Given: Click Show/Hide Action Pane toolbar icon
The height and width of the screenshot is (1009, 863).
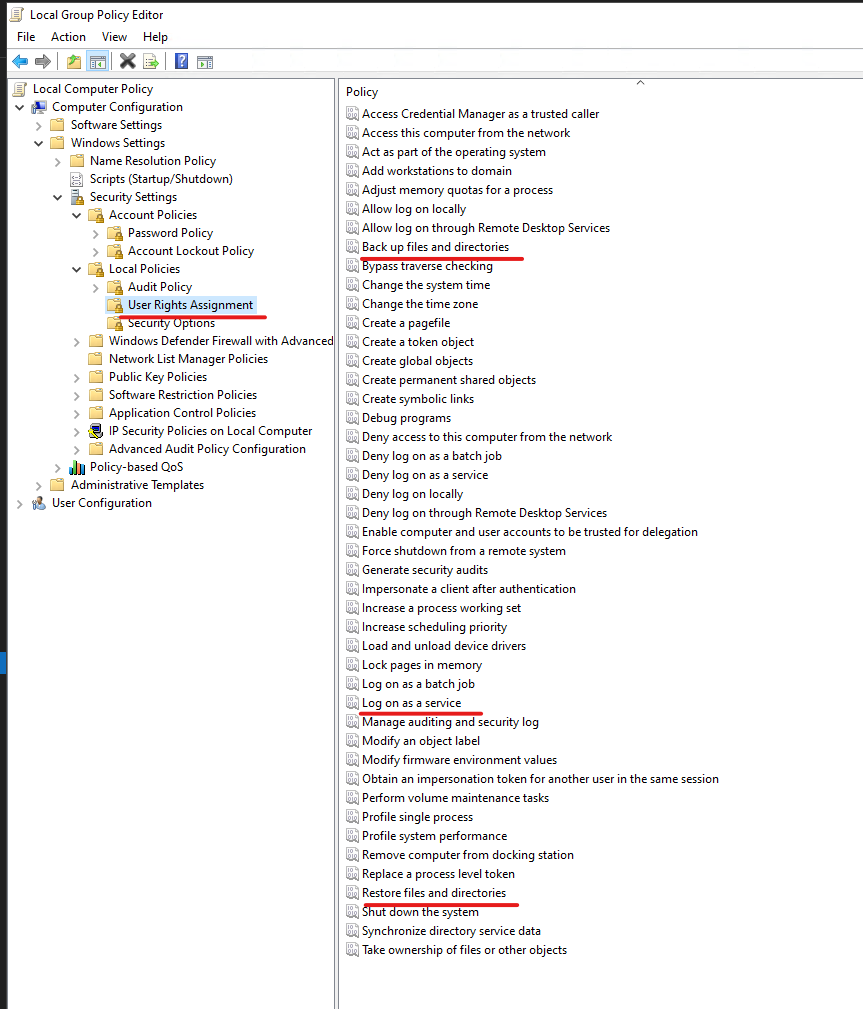Looking at the screenshot, I should (x=205, y=62).
